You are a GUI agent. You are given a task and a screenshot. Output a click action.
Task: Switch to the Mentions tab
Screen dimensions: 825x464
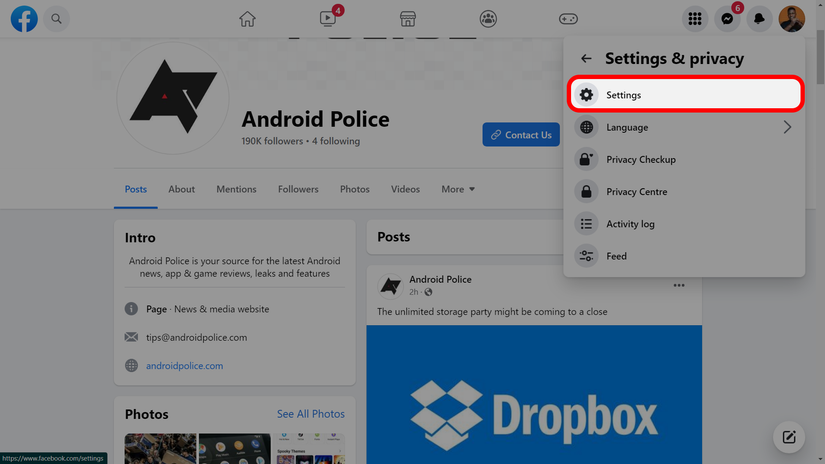click(x=236, y=189)
